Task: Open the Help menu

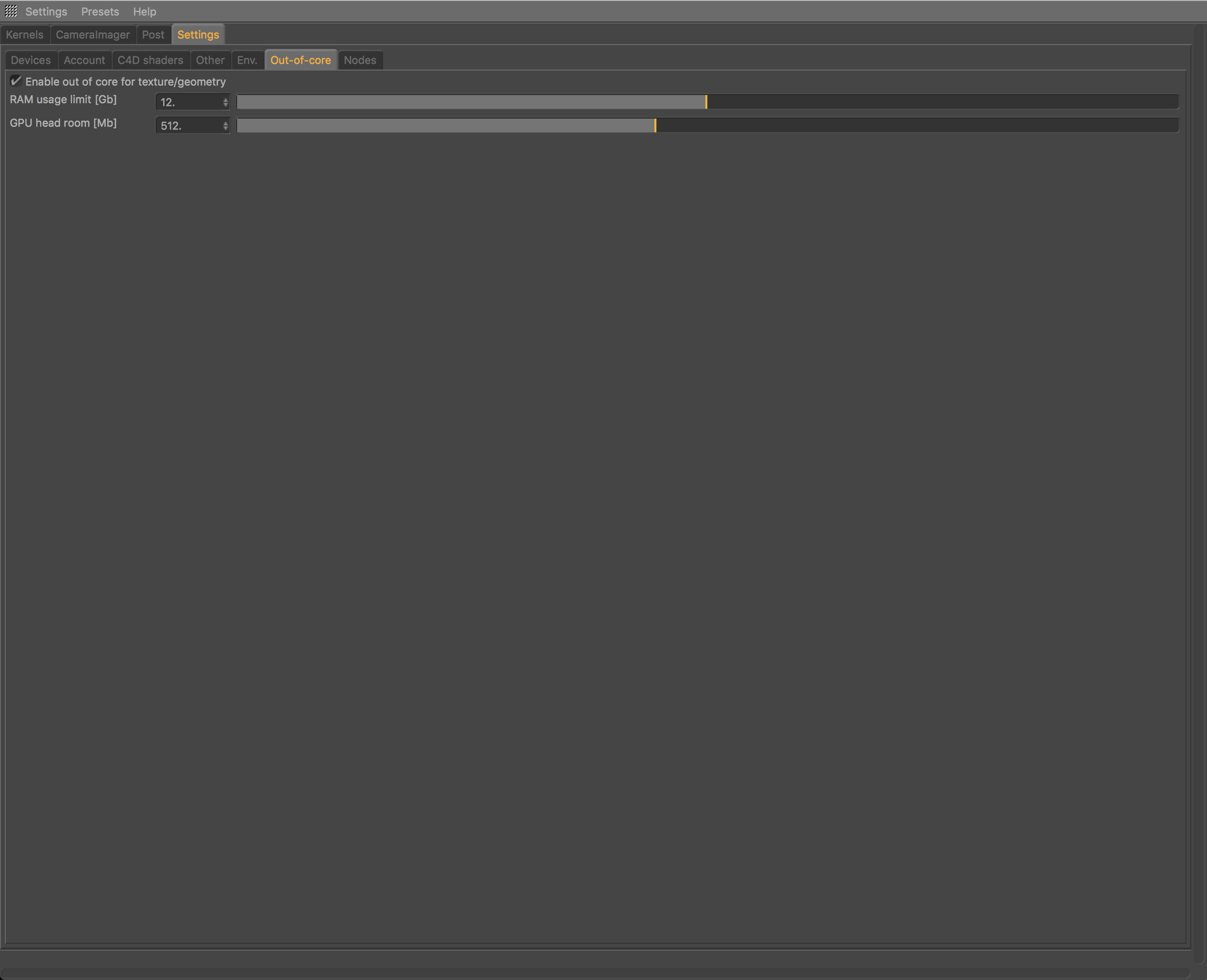Action: point(145,11)
